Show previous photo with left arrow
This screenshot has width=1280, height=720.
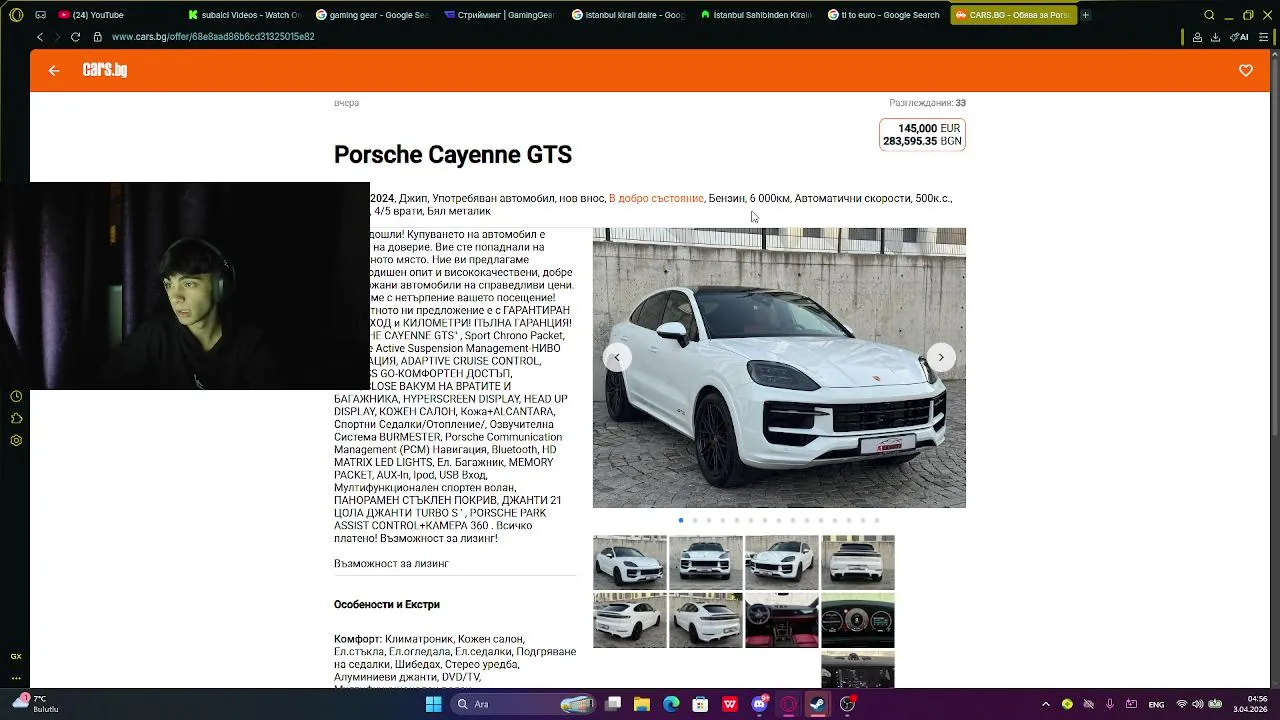pos(617,357)
